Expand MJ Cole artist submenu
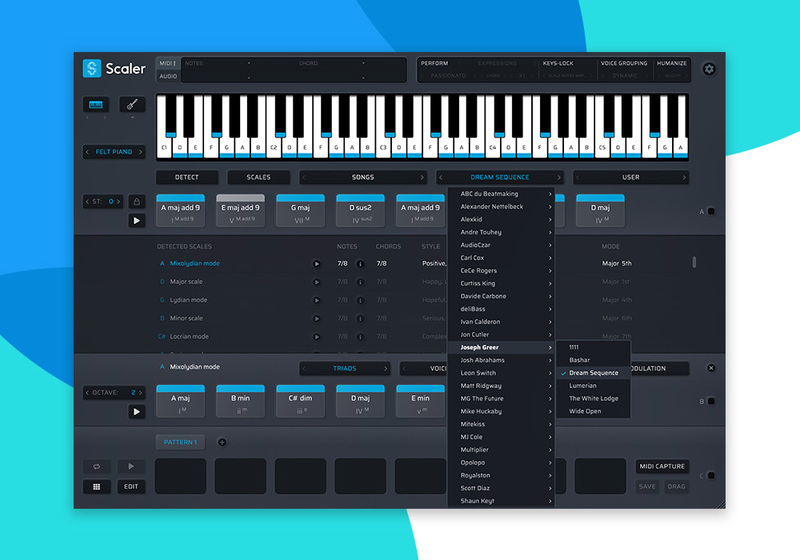 pyautogui.click(x=501, y=437)
